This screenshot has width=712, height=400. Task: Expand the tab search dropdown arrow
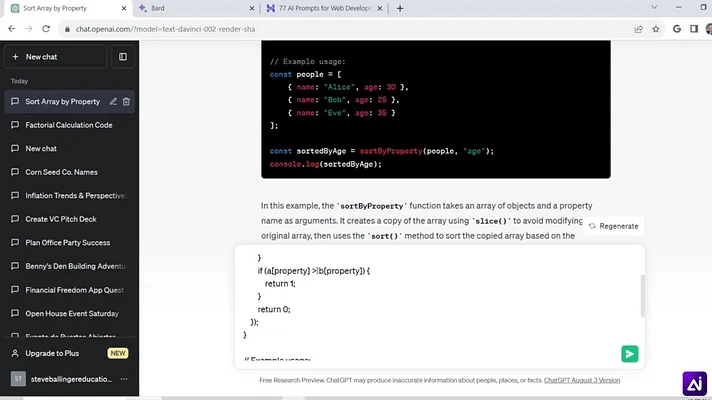pos(654,8)
